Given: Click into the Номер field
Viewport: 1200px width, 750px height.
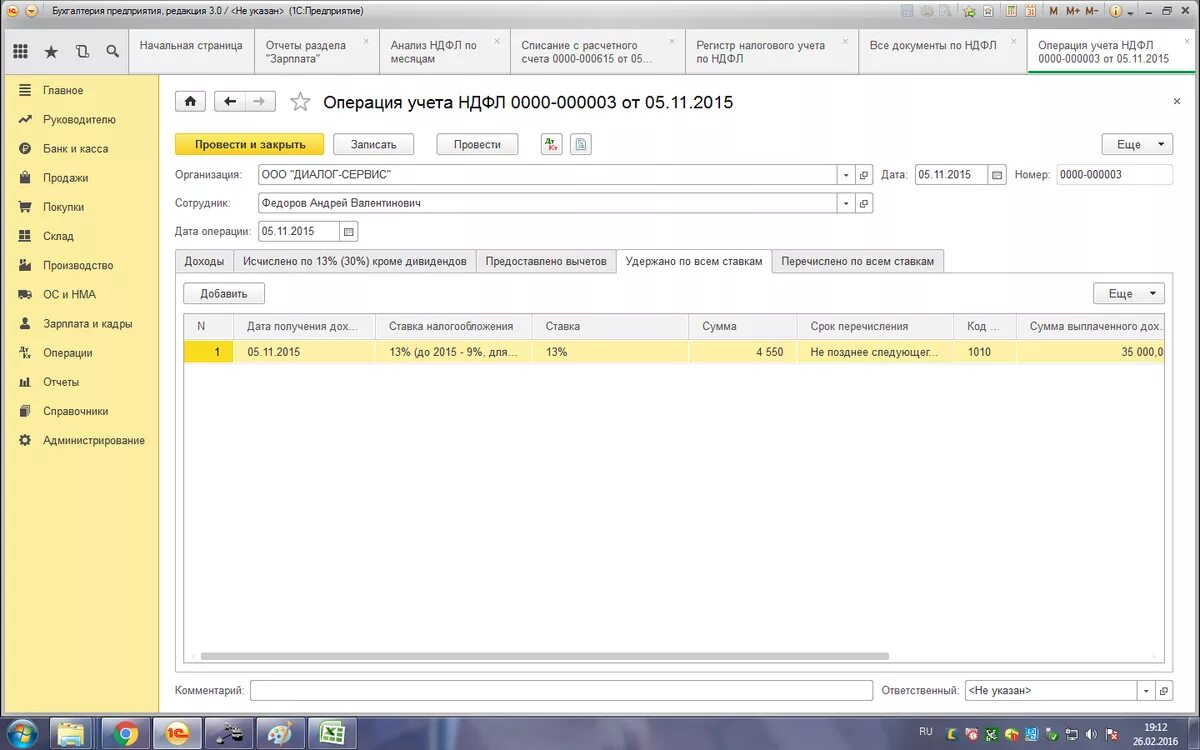Looking at the screenshot, I should pyautogui.click(x=1114, y=174).
